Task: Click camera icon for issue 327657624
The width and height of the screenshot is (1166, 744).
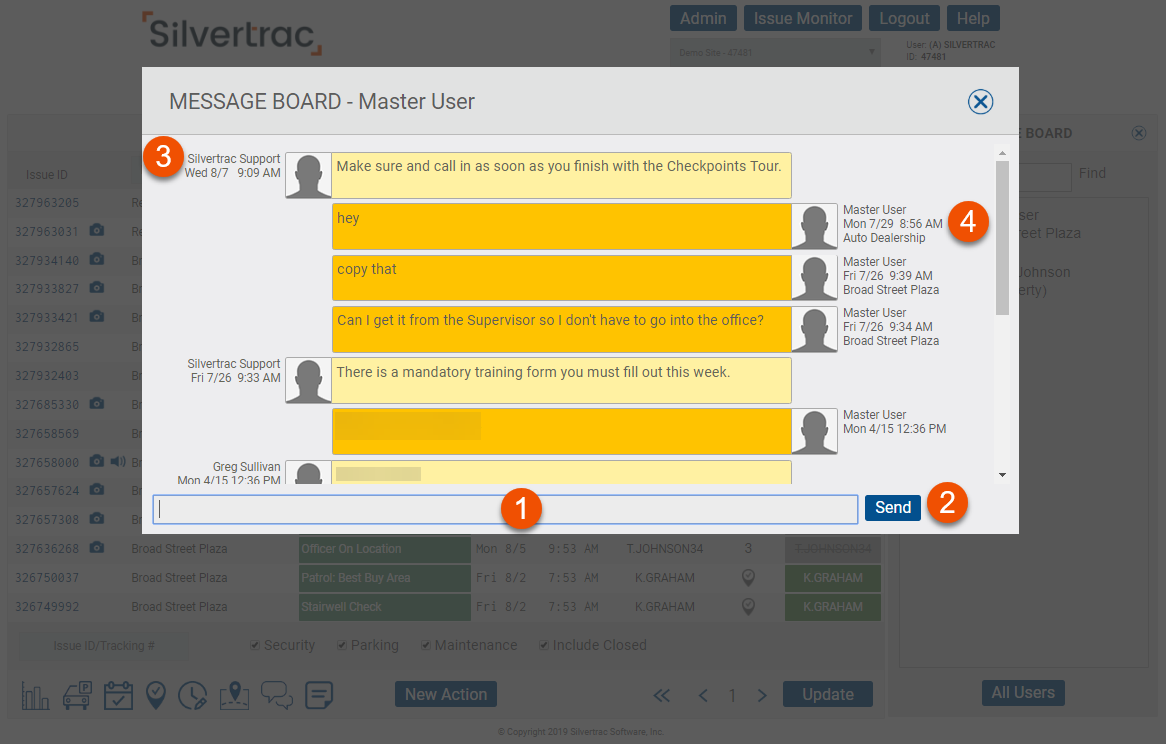Action: (97, 490)
